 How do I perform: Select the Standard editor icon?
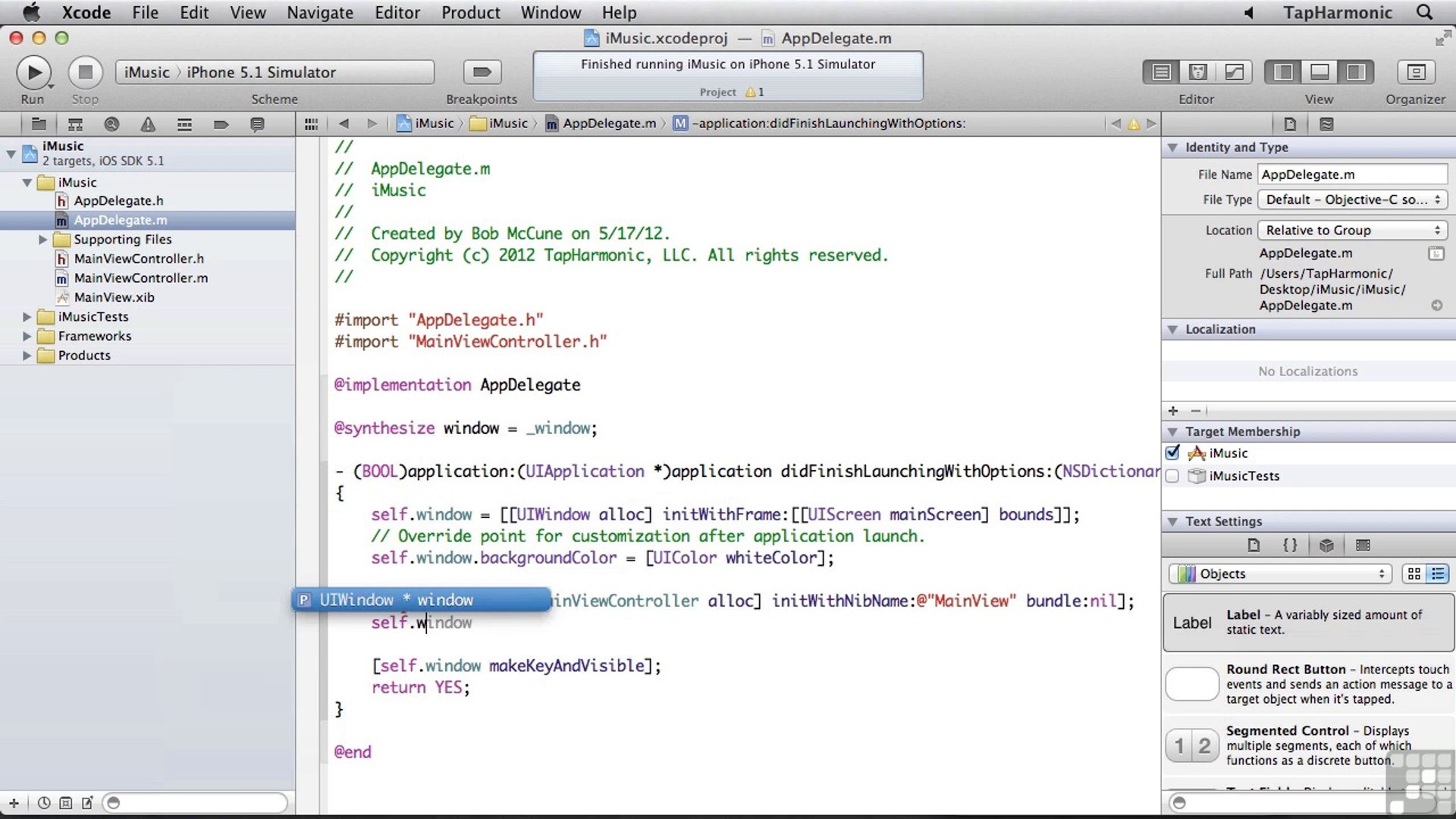coord(1161,72)
